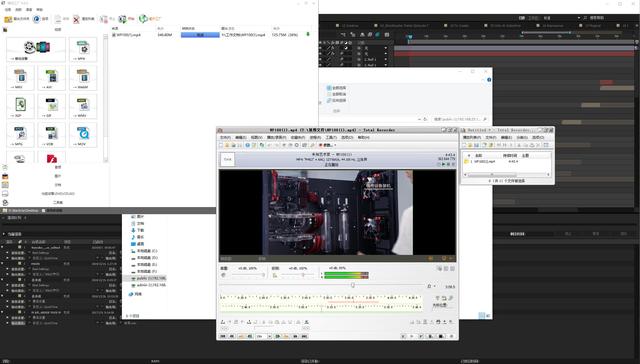The height and width of the screenshot is (364, 640).
Task: Select the -> MOV conversion tile
Action: click(x=83, y=135)
